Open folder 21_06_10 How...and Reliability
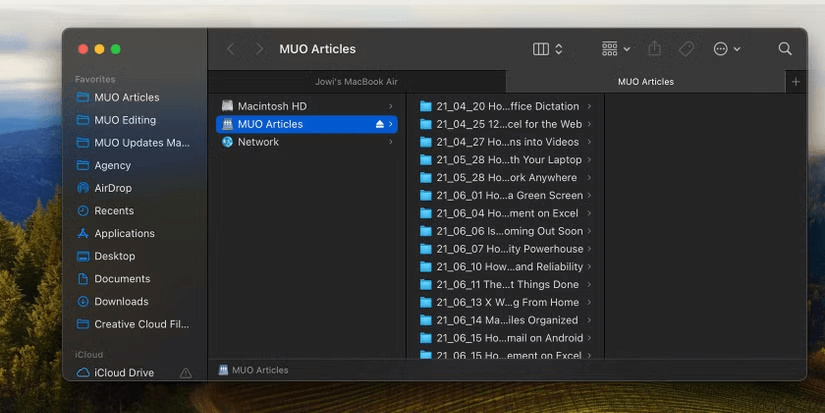Image resolution: width=825 pixels, height=413 pixels. pos(506,267)
